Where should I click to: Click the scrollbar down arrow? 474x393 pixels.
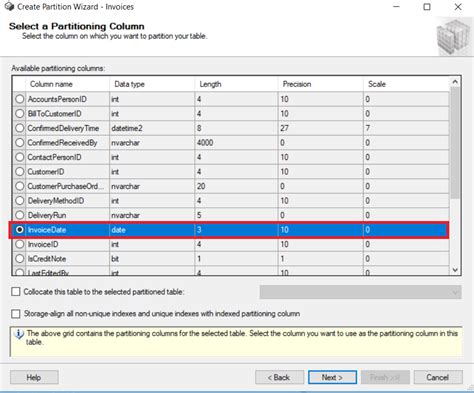tap(455, 270)
